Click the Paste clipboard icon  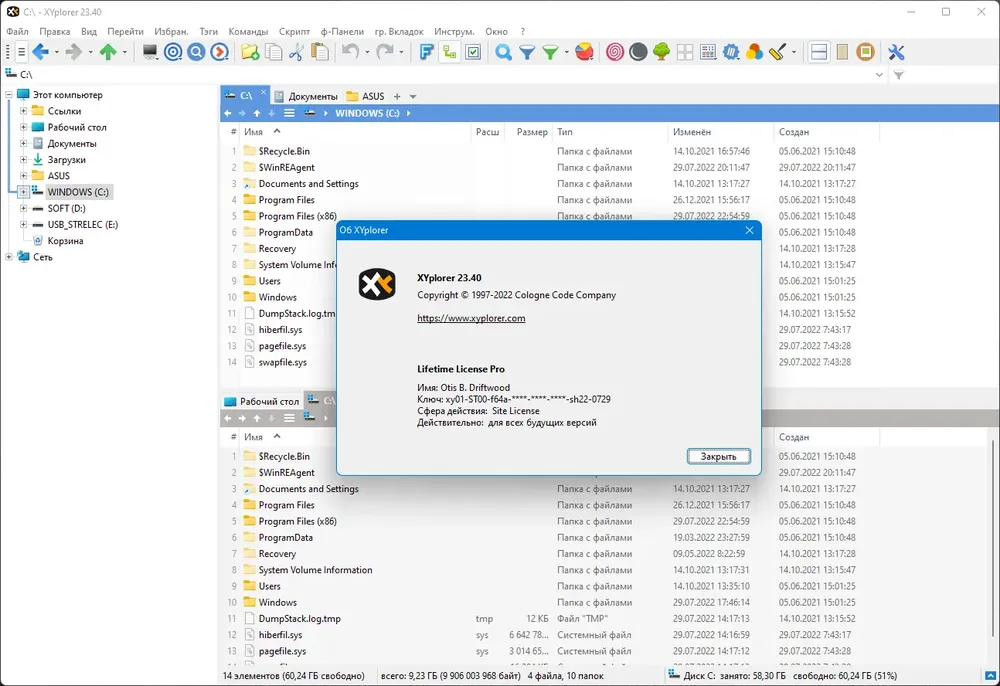(320, 52)
